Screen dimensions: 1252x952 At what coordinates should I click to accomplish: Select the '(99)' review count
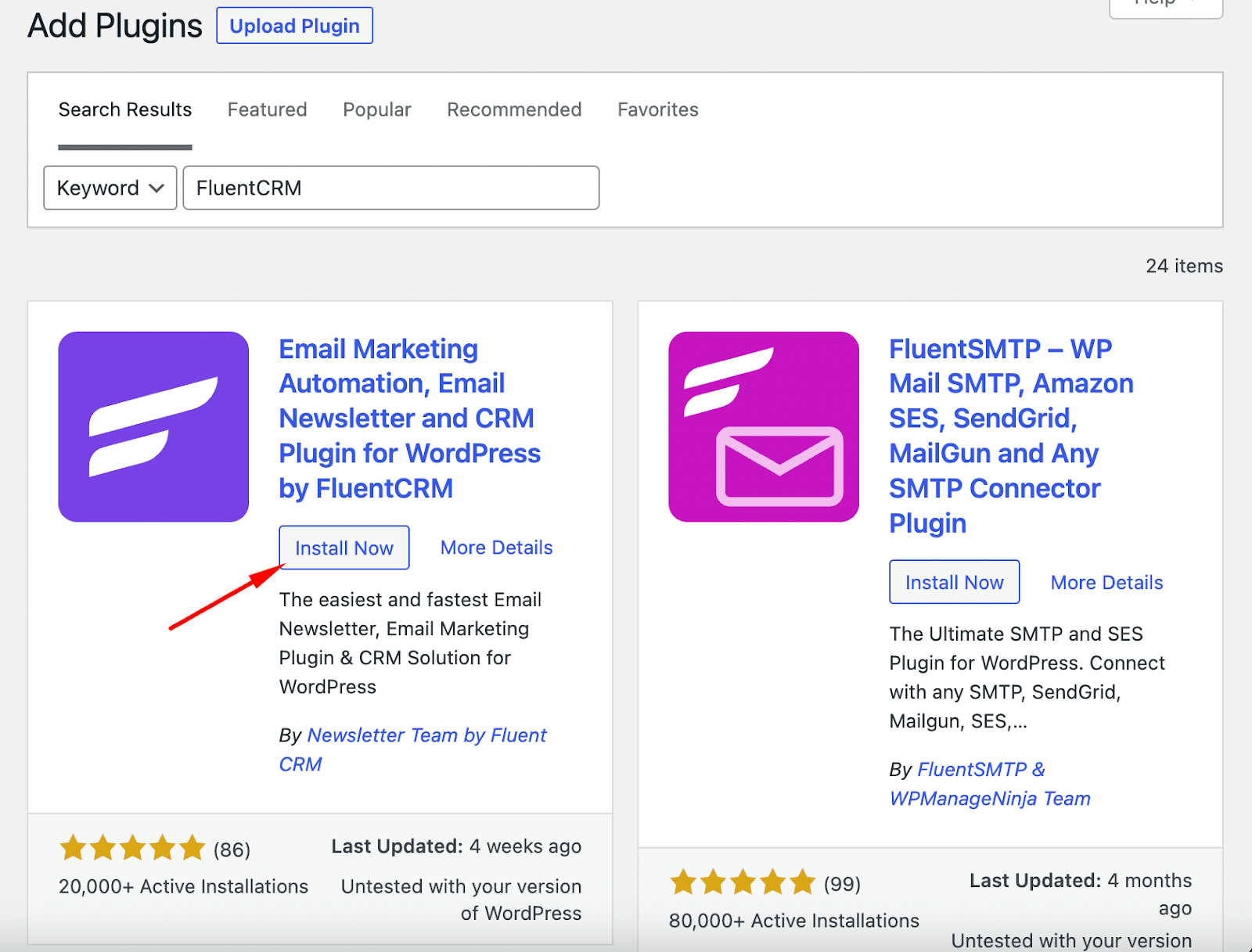[x=843, y=884]
